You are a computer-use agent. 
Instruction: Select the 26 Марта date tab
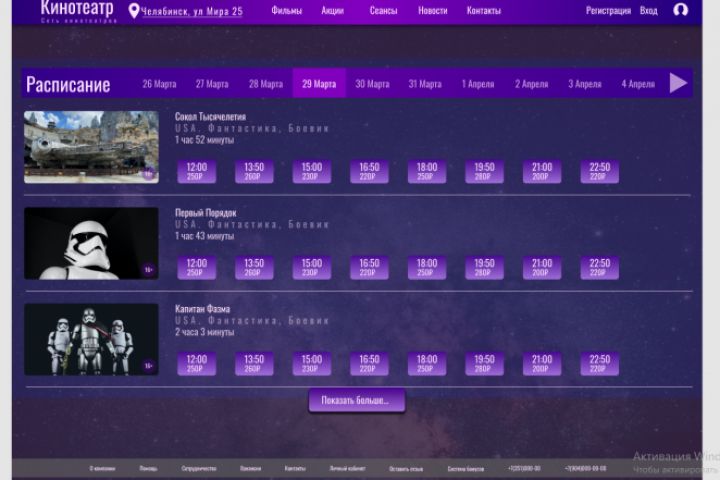(x=159, y=84)
